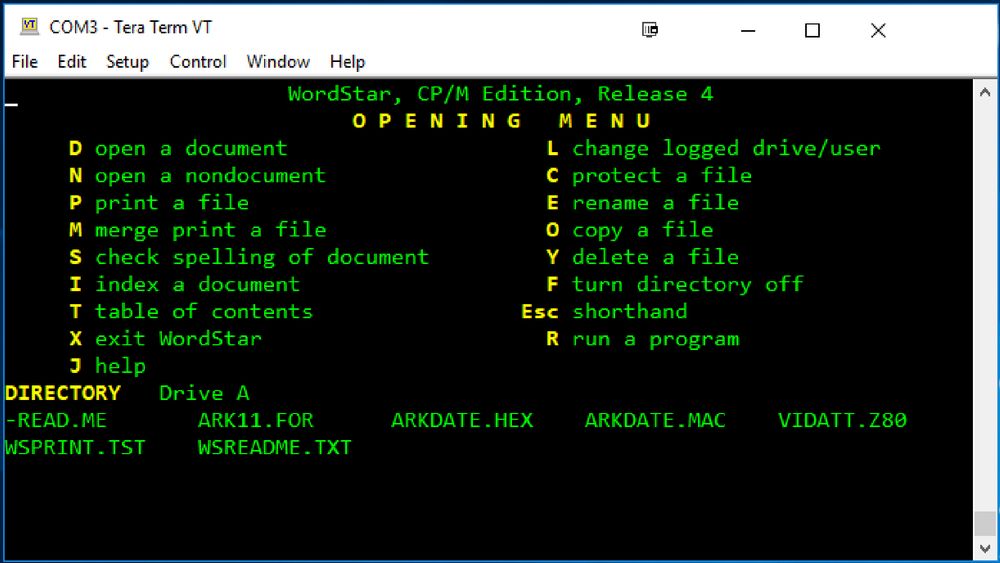Click the DIRECTORY heading

point(62,393)
